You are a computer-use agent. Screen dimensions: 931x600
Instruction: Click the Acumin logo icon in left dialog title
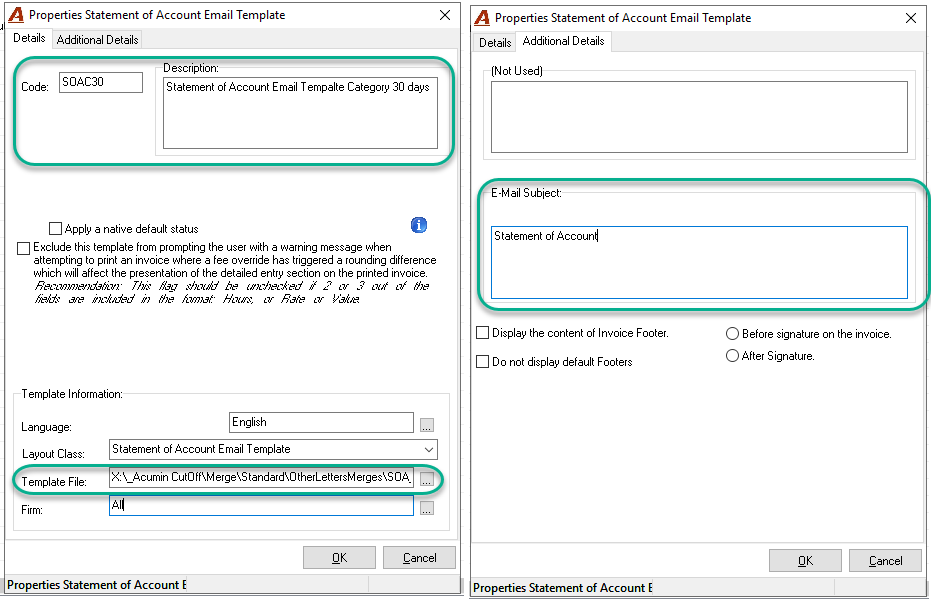[16, 14]
